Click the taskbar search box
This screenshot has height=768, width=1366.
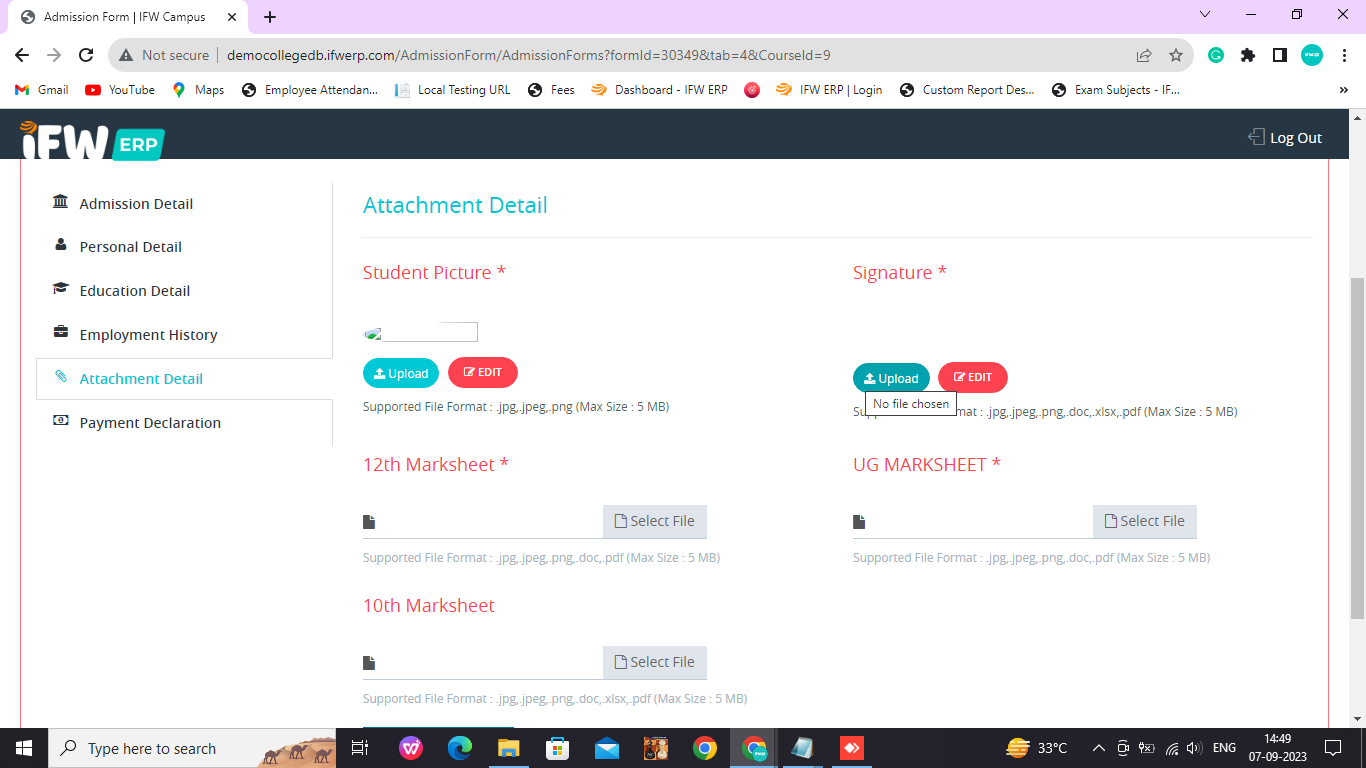(192, 748)
